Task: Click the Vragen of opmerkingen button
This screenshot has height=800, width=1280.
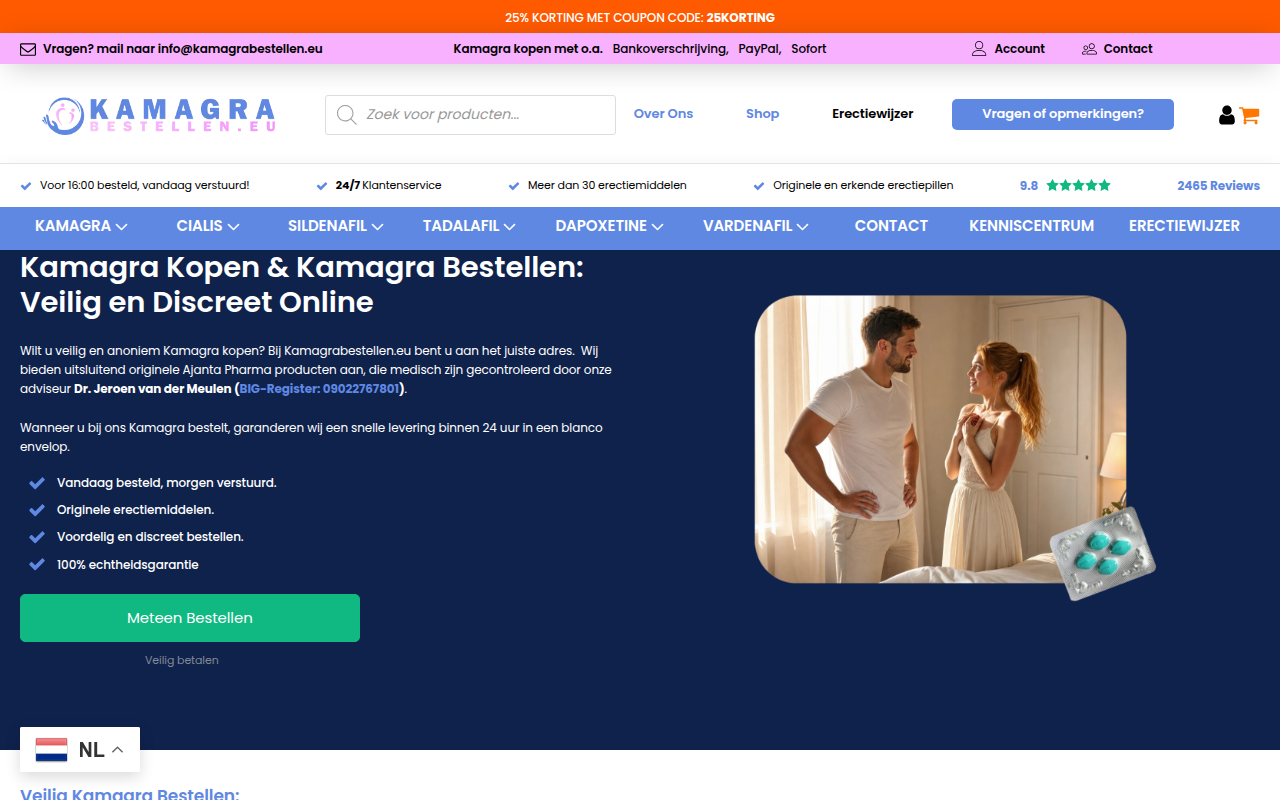Action: (x=1063, y=114)
